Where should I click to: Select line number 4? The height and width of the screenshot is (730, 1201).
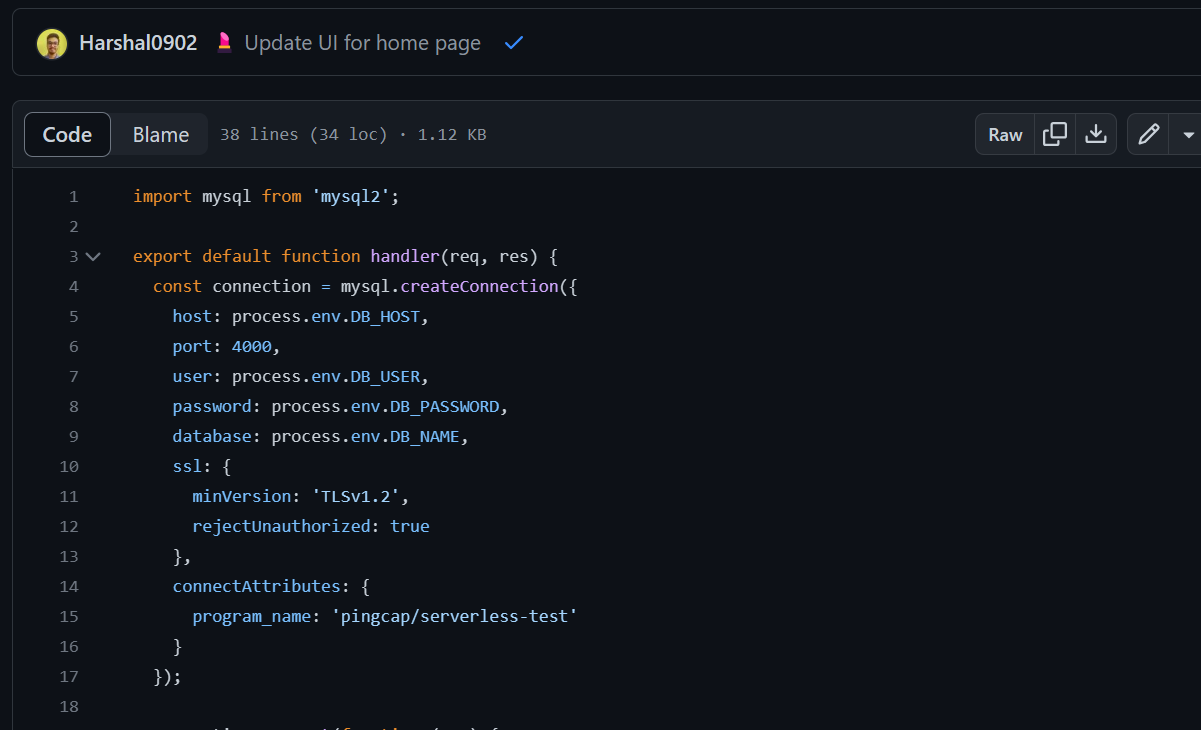click(73, 286)
